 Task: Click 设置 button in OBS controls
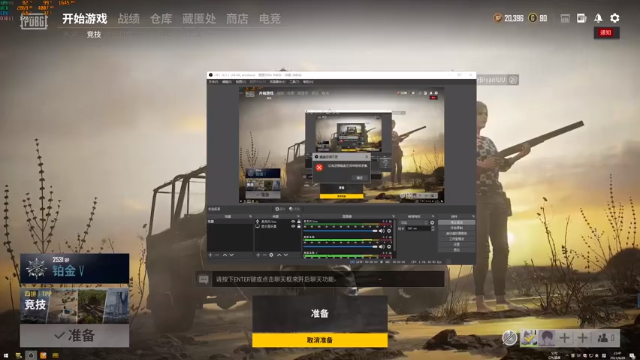click(x=456, y=244)
